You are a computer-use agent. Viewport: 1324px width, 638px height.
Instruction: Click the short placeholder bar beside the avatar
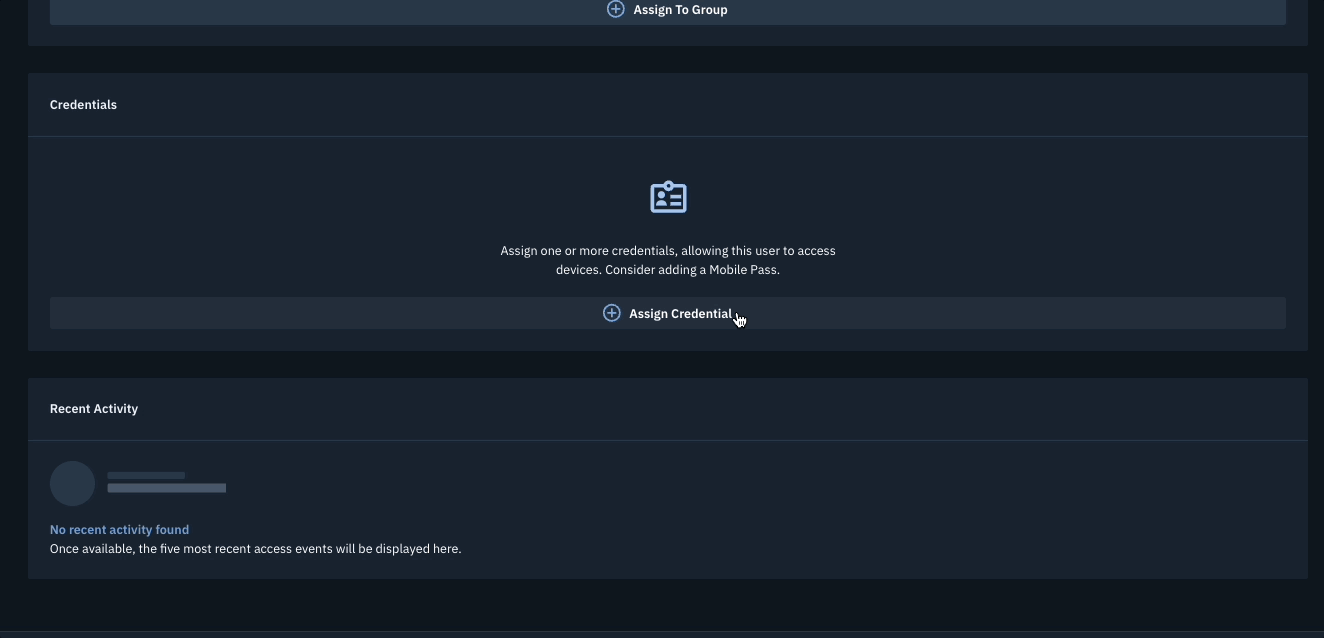tap(146, 476)
